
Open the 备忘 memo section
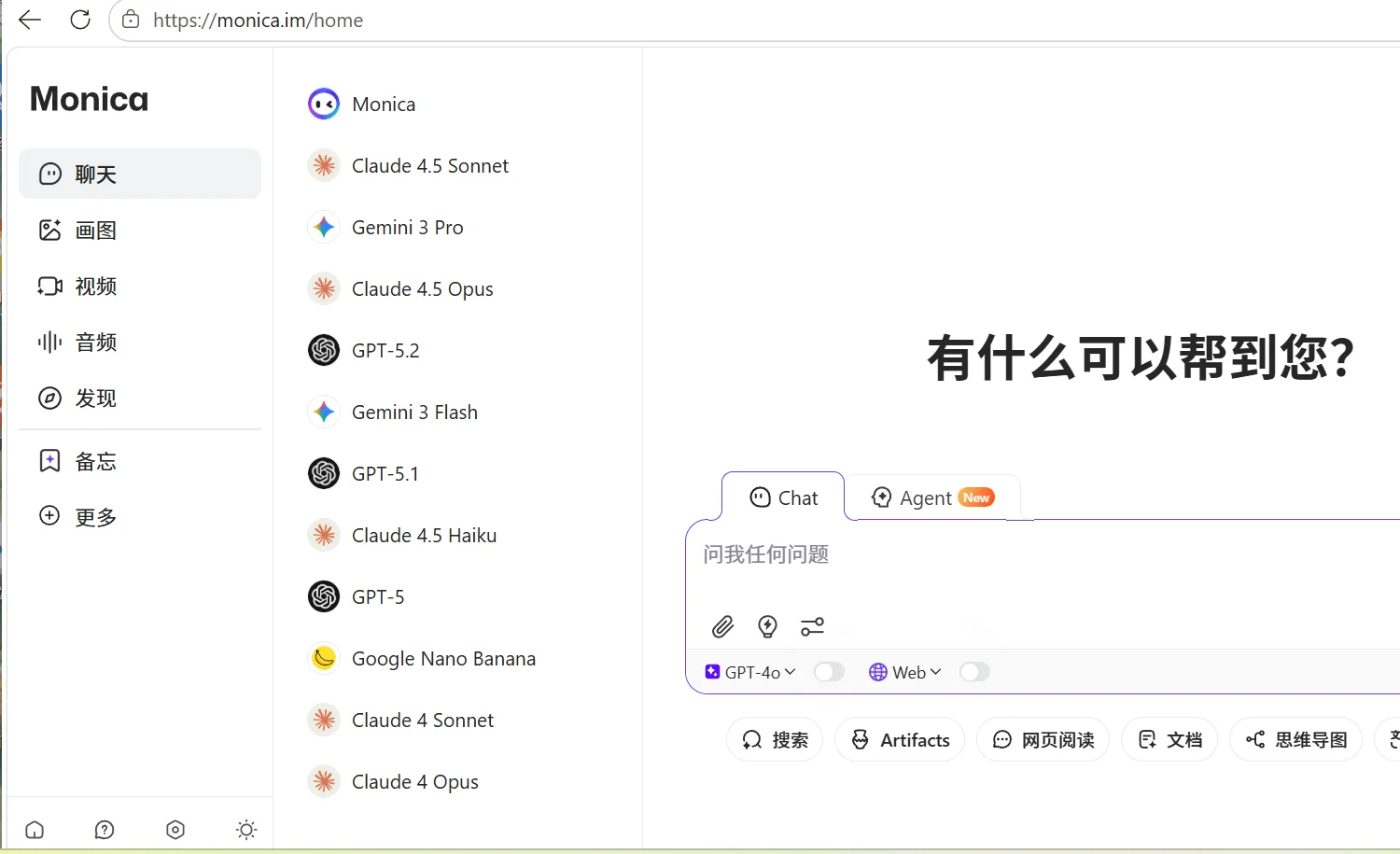[x=140, y=460]
